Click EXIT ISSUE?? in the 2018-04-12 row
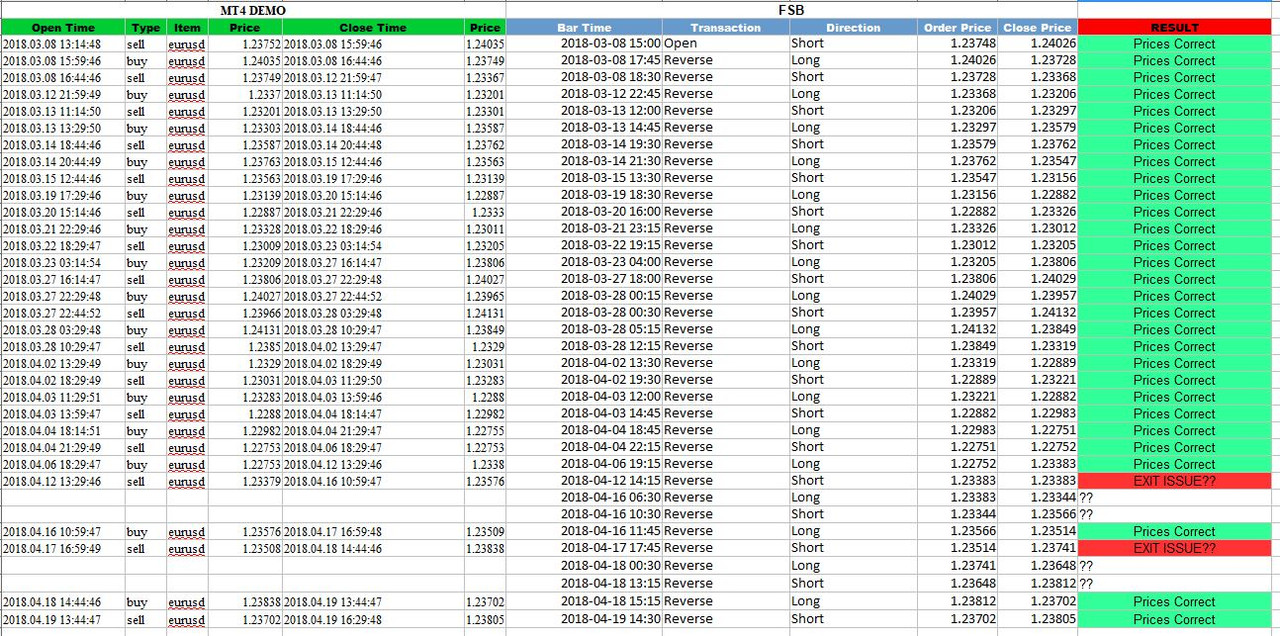 [x=1174, y=481]
